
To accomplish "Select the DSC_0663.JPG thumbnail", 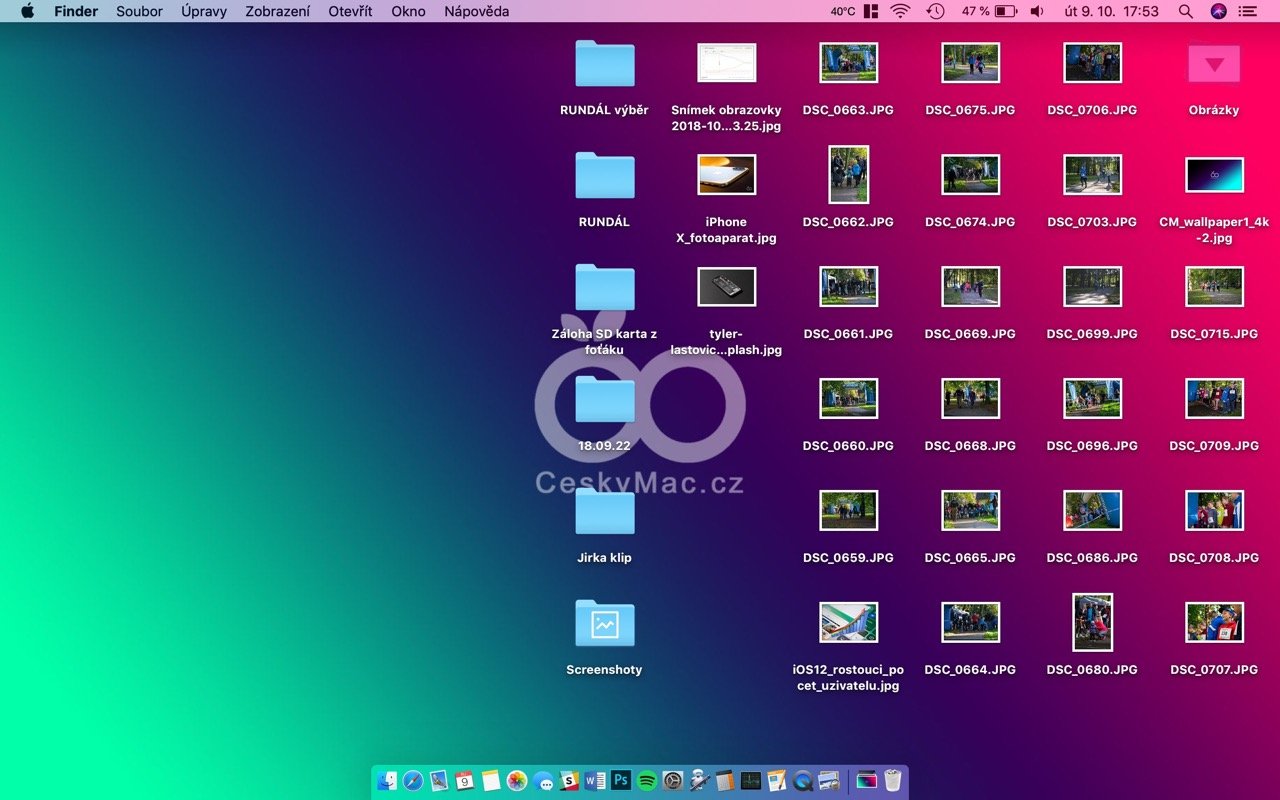I will 848,63.
